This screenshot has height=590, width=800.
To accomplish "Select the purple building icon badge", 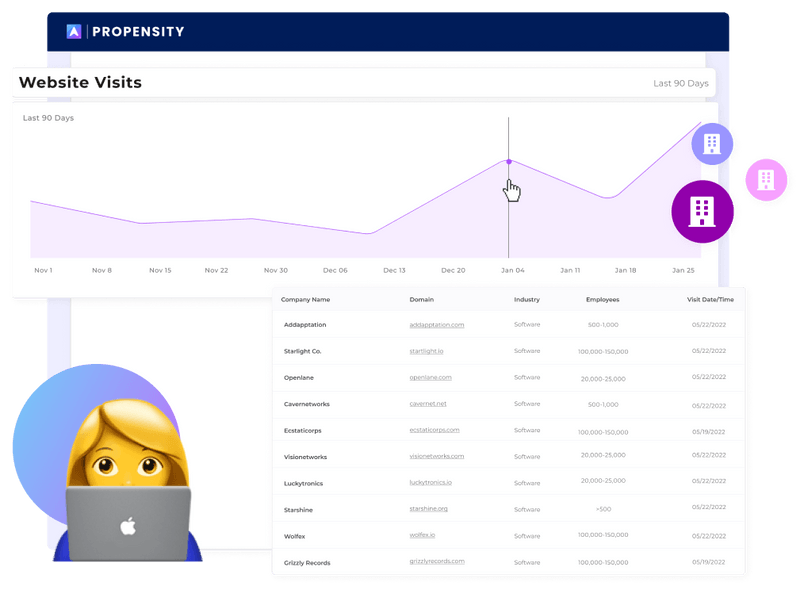I will click(704, 210).
